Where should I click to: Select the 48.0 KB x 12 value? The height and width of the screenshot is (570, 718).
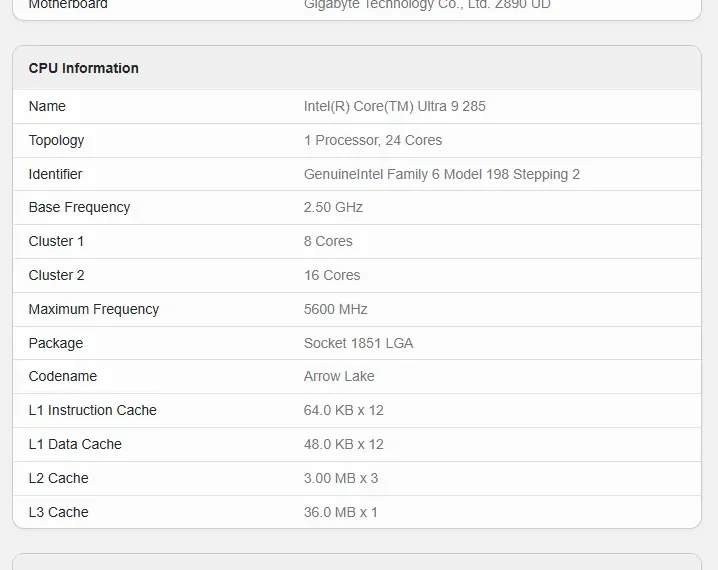pyautogui.click(x=343, y=444)
